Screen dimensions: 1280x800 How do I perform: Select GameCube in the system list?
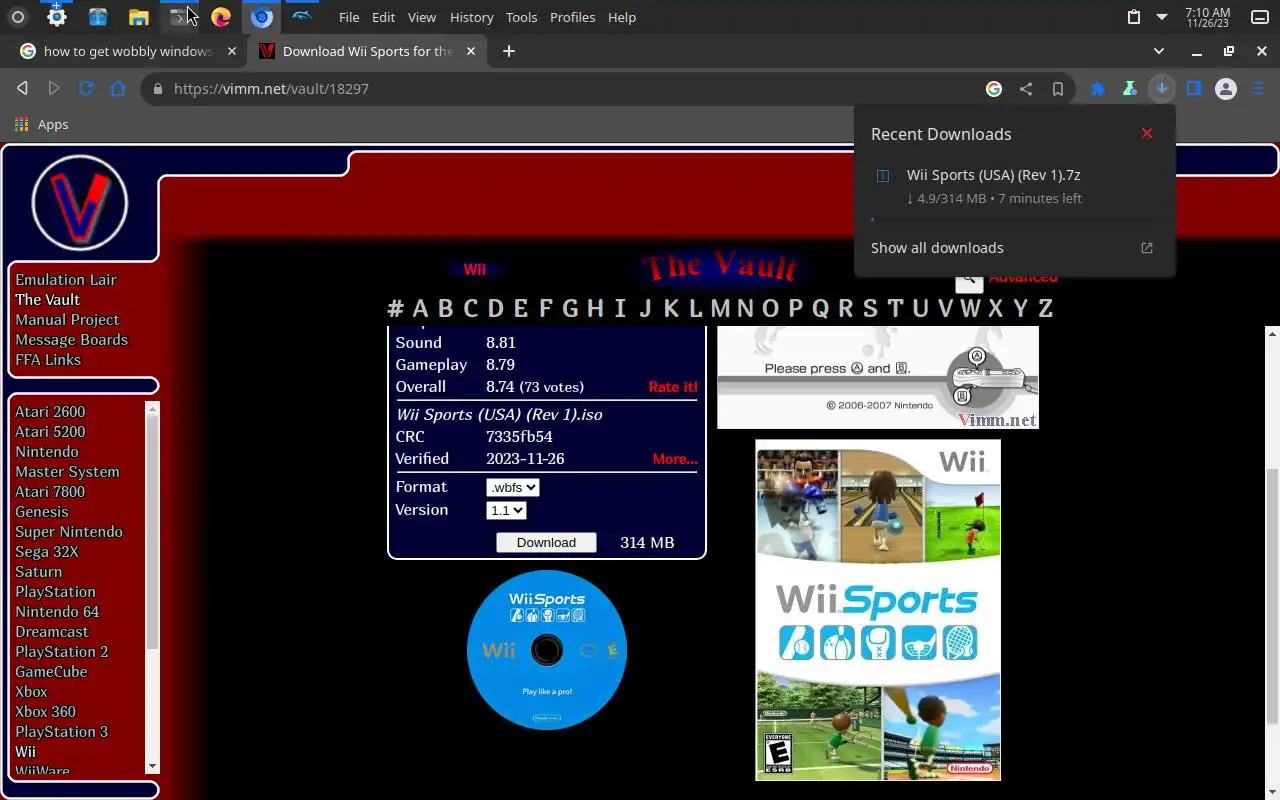(x=51, y=672)
